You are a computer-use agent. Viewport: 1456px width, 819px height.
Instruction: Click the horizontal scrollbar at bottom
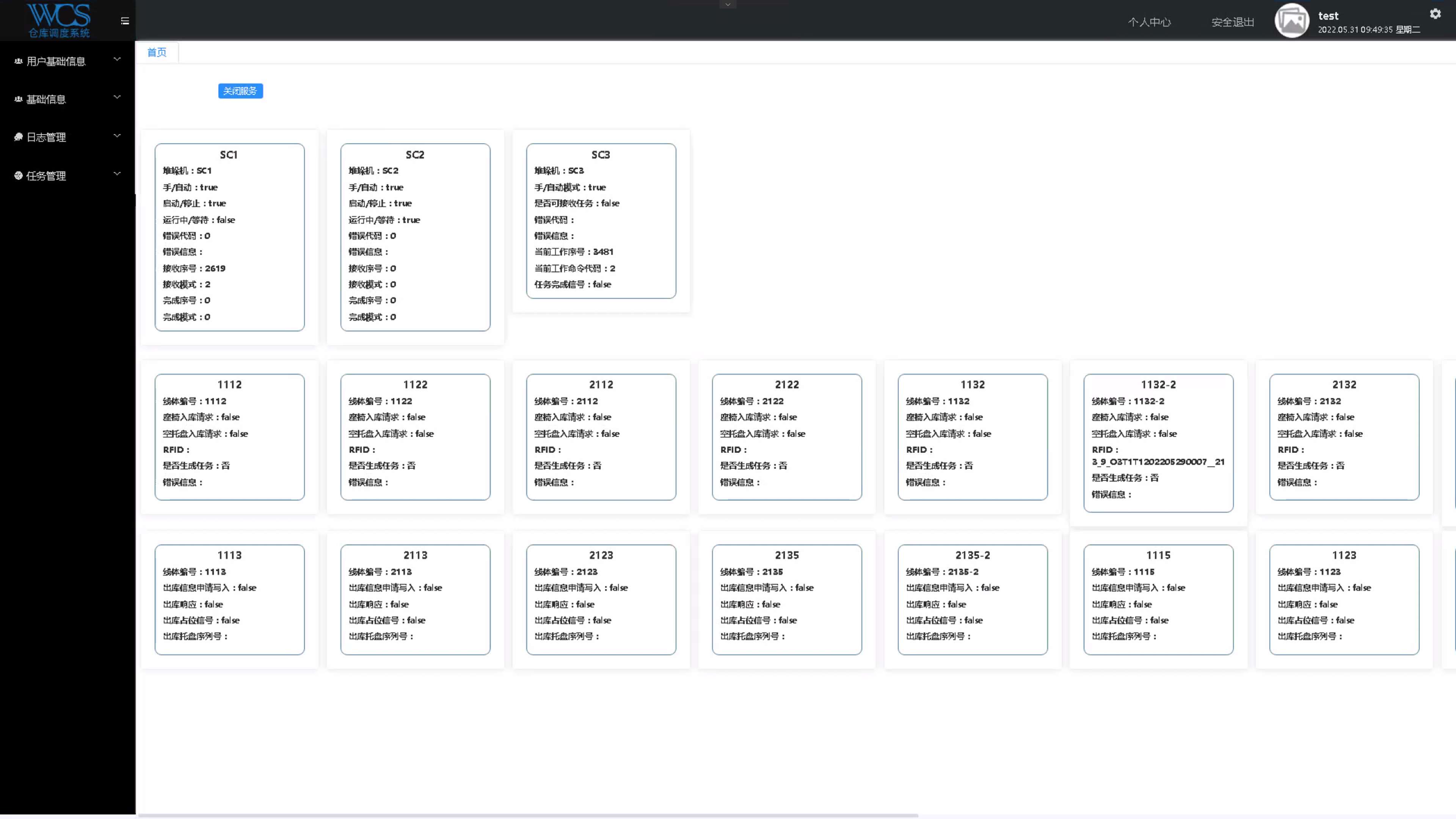[x=528, y=816]
